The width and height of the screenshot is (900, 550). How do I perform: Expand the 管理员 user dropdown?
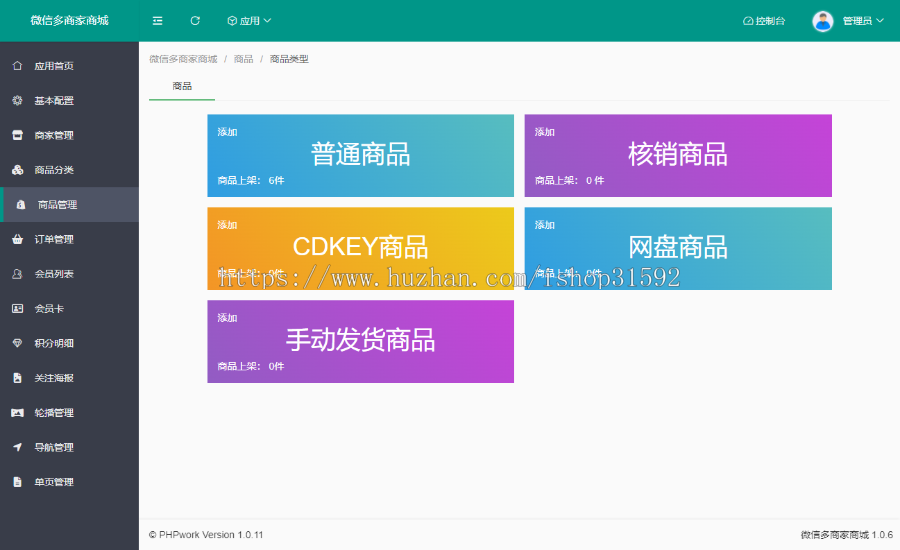tap(863, 21)
